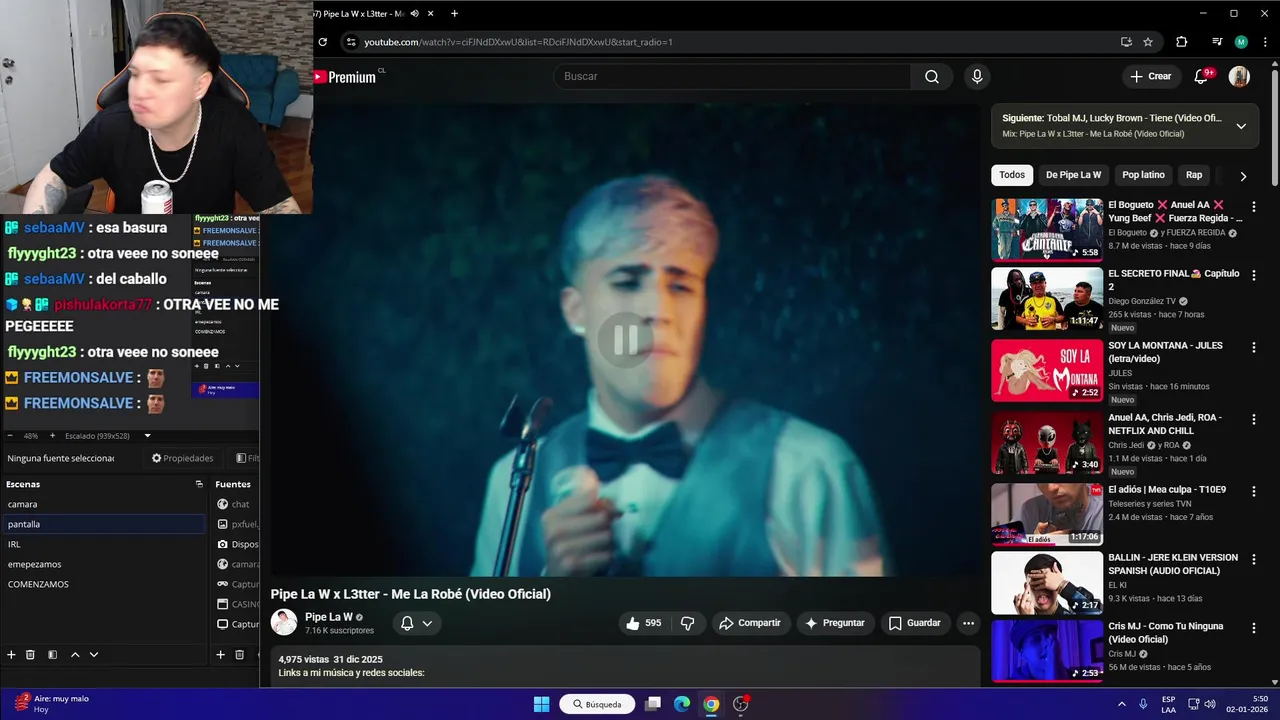This screenshot has height=720, width=1280.
Task: Click the Crear button
Action: pyautogui.click(x=1150, y=76)
